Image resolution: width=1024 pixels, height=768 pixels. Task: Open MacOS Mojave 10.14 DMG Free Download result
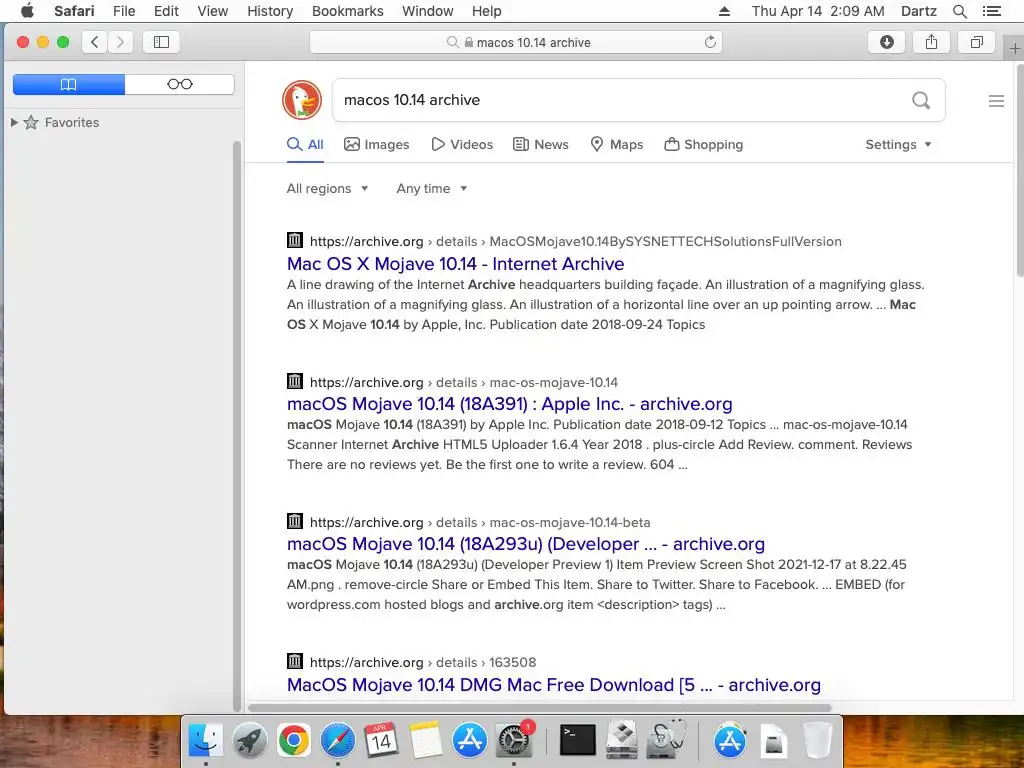coord(554,684)
